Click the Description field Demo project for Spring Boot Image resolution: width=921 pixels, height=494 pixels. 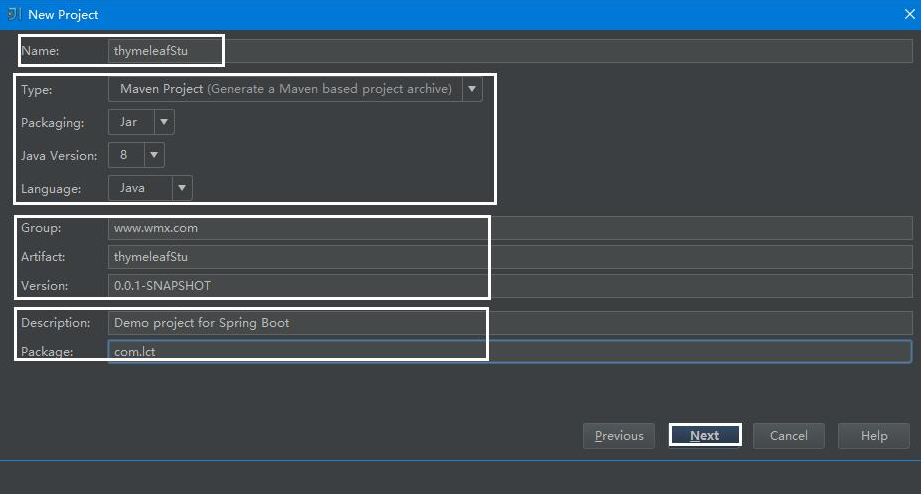point(510,323)
